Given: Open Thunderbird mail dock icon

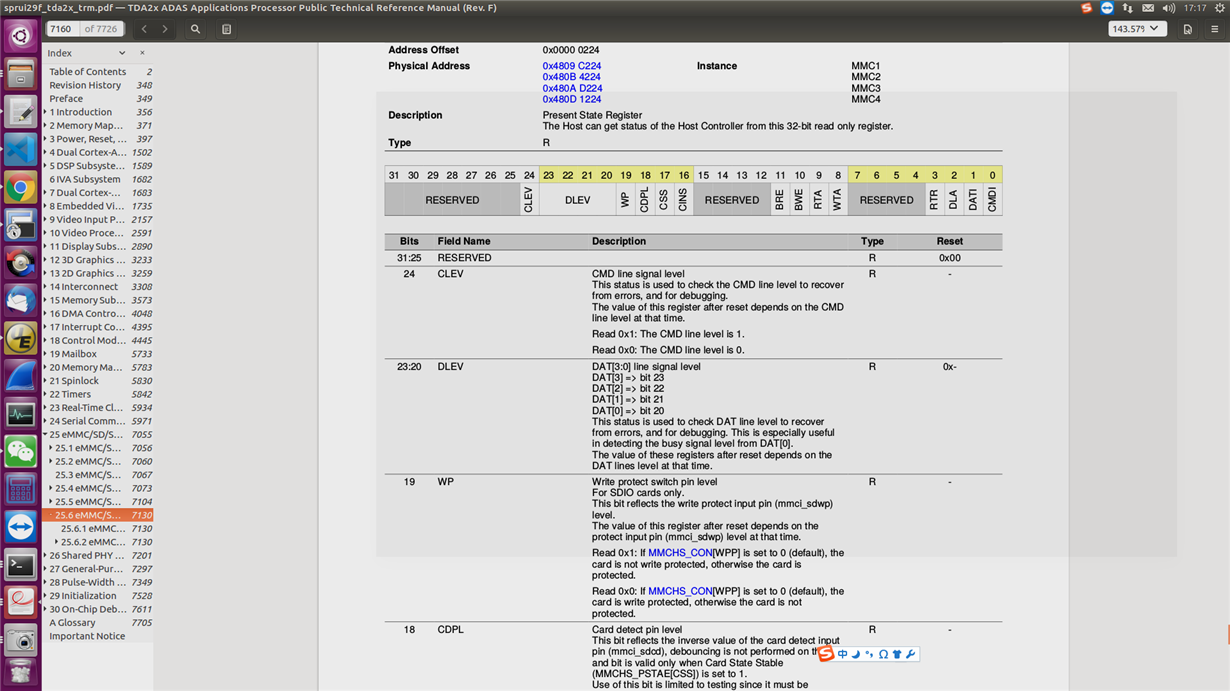Looking at the screenshot, I should [x=20, y=300].
